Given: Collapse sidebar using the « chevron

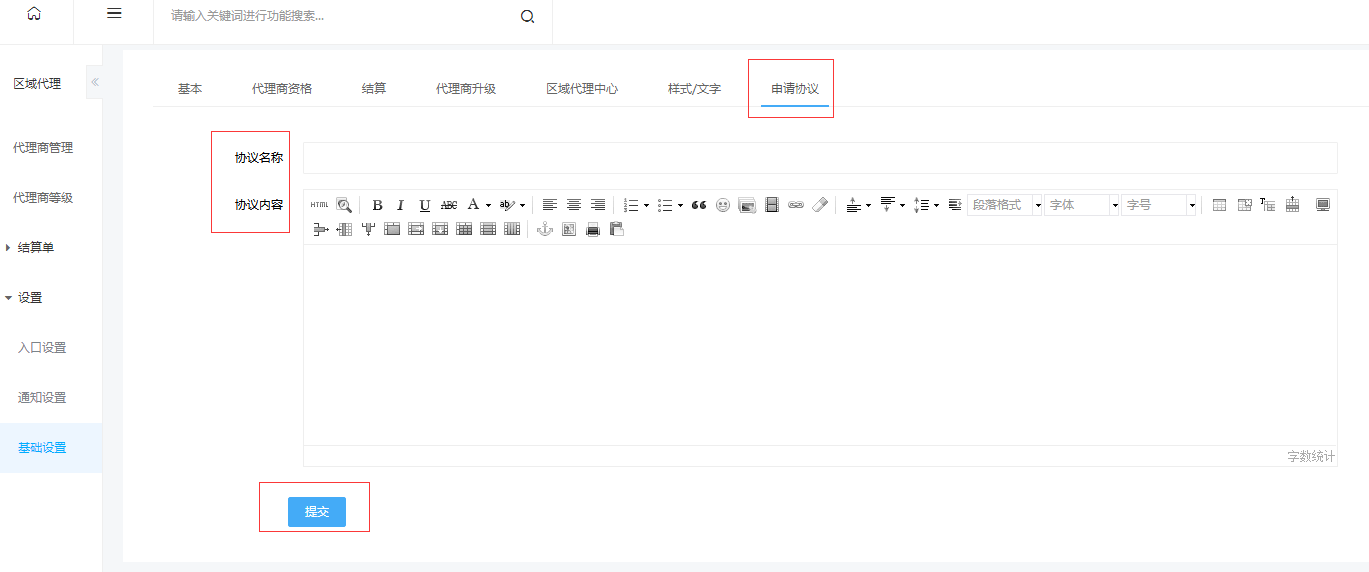Looking at the screenshot, I should point(95,82).
